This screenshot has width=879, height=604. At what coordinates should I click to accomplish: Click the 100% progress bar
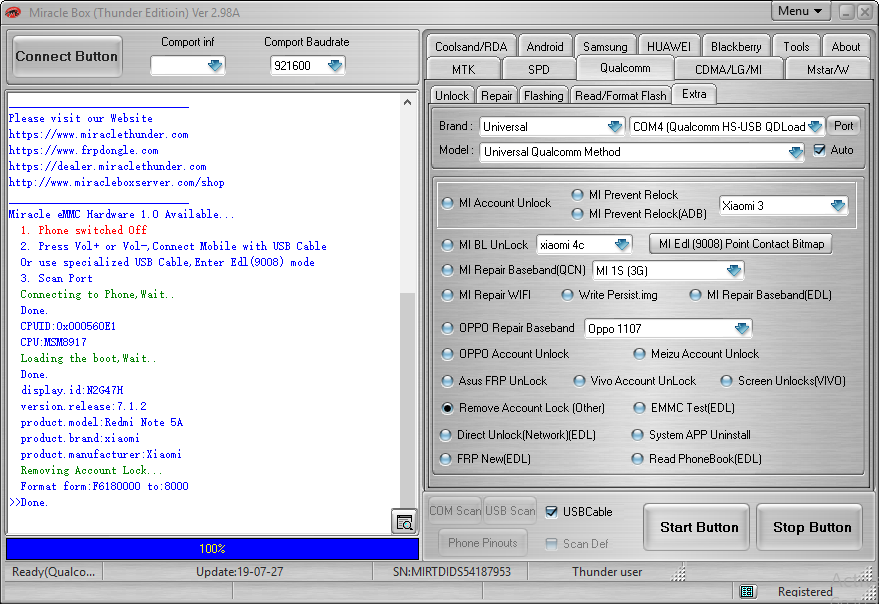click(x=212, y=548)
